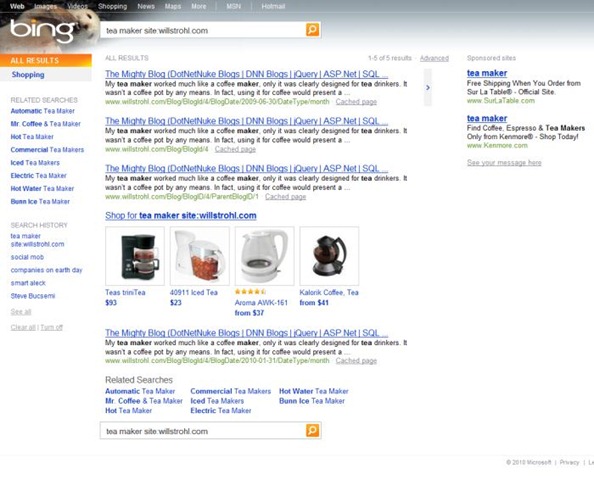Select Bunn Ice Tea Maker in sidebar

[x=40, y=202]
